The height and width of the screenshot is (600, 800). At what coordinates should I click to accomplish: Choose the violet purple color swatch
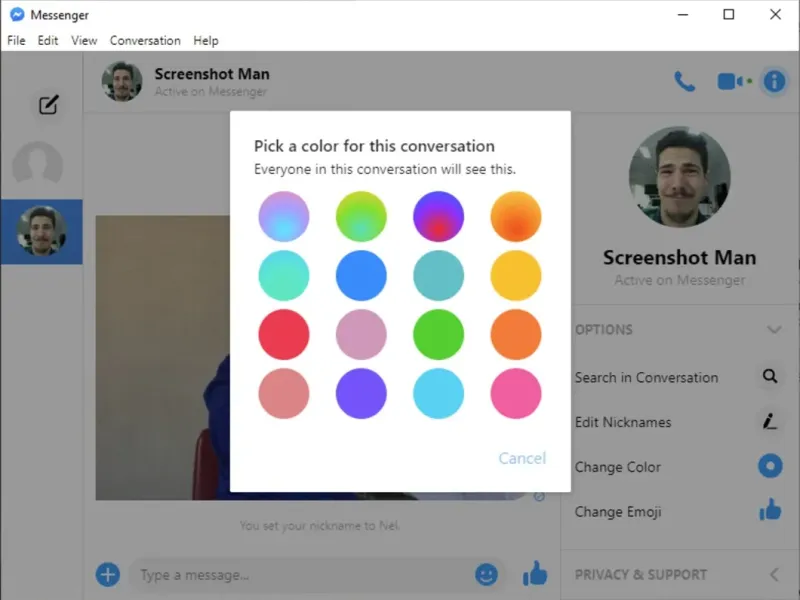coord(361,394)
